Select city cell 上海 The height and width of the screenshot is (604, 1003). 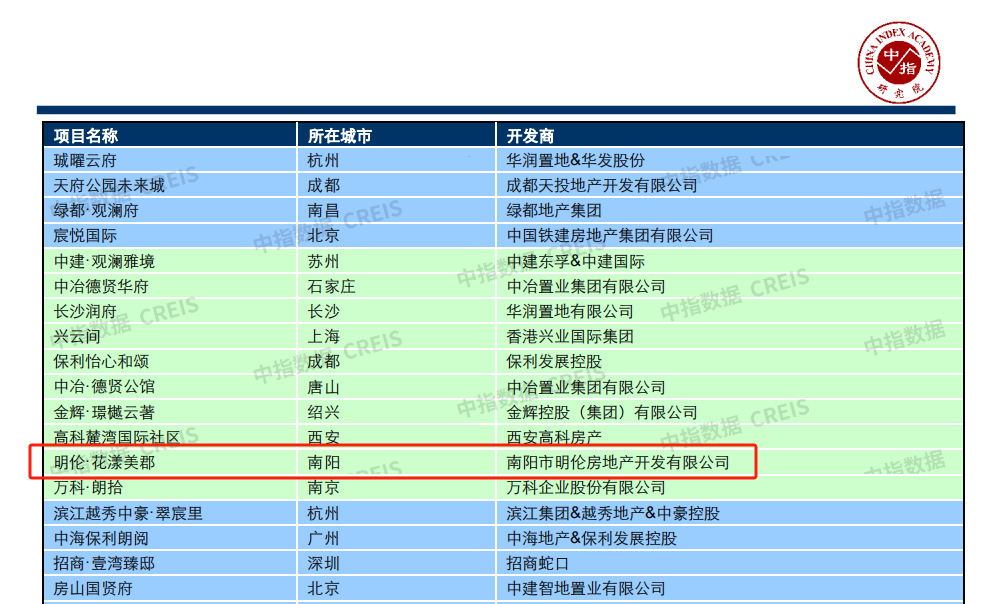(323, 337)
